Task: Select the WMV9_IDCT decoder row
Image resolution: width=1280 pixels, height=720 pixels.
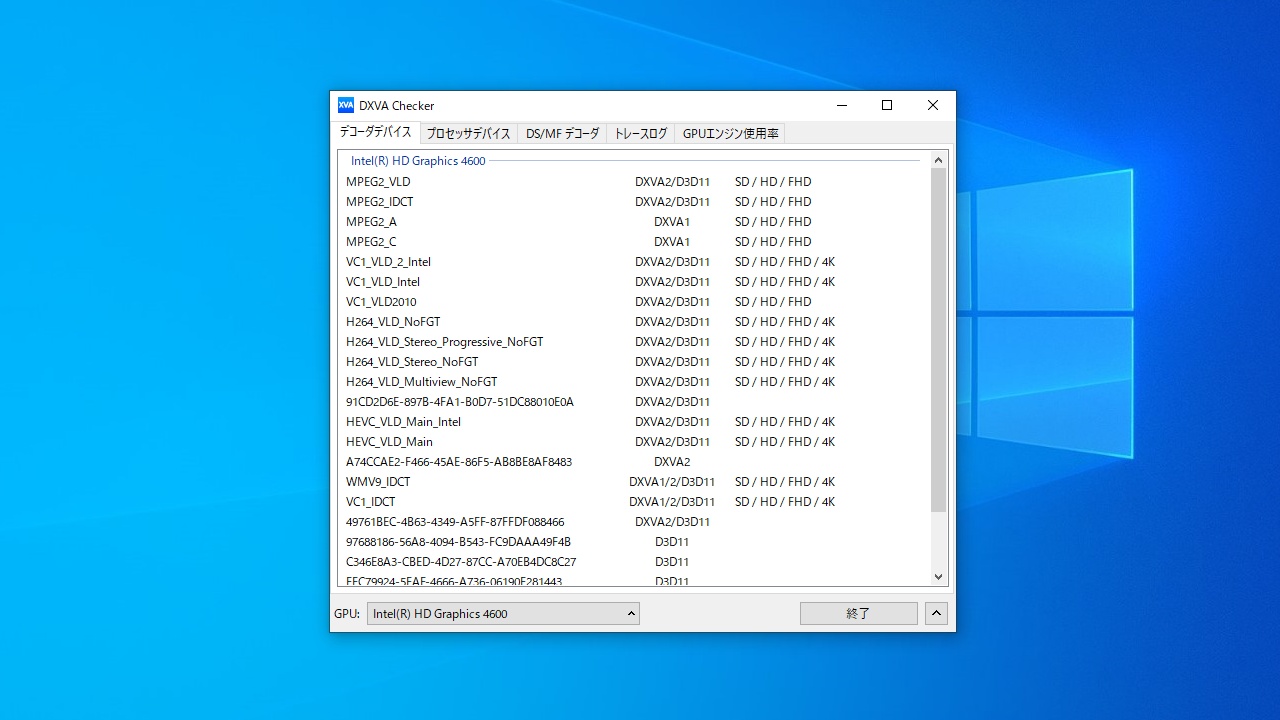Action: (x=633, y=482)
